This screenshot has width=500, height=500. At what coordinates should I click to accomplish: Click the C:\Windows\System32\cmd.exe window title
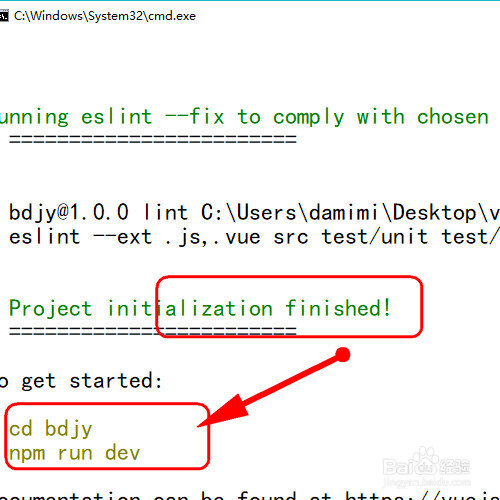(105, 16)
